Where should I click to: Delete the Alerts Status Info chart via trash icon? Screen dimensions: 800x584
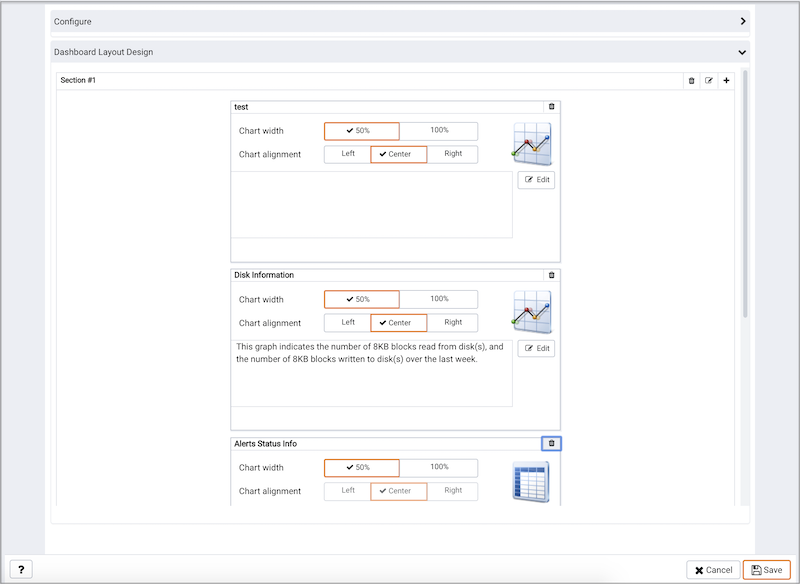point(552,444)
